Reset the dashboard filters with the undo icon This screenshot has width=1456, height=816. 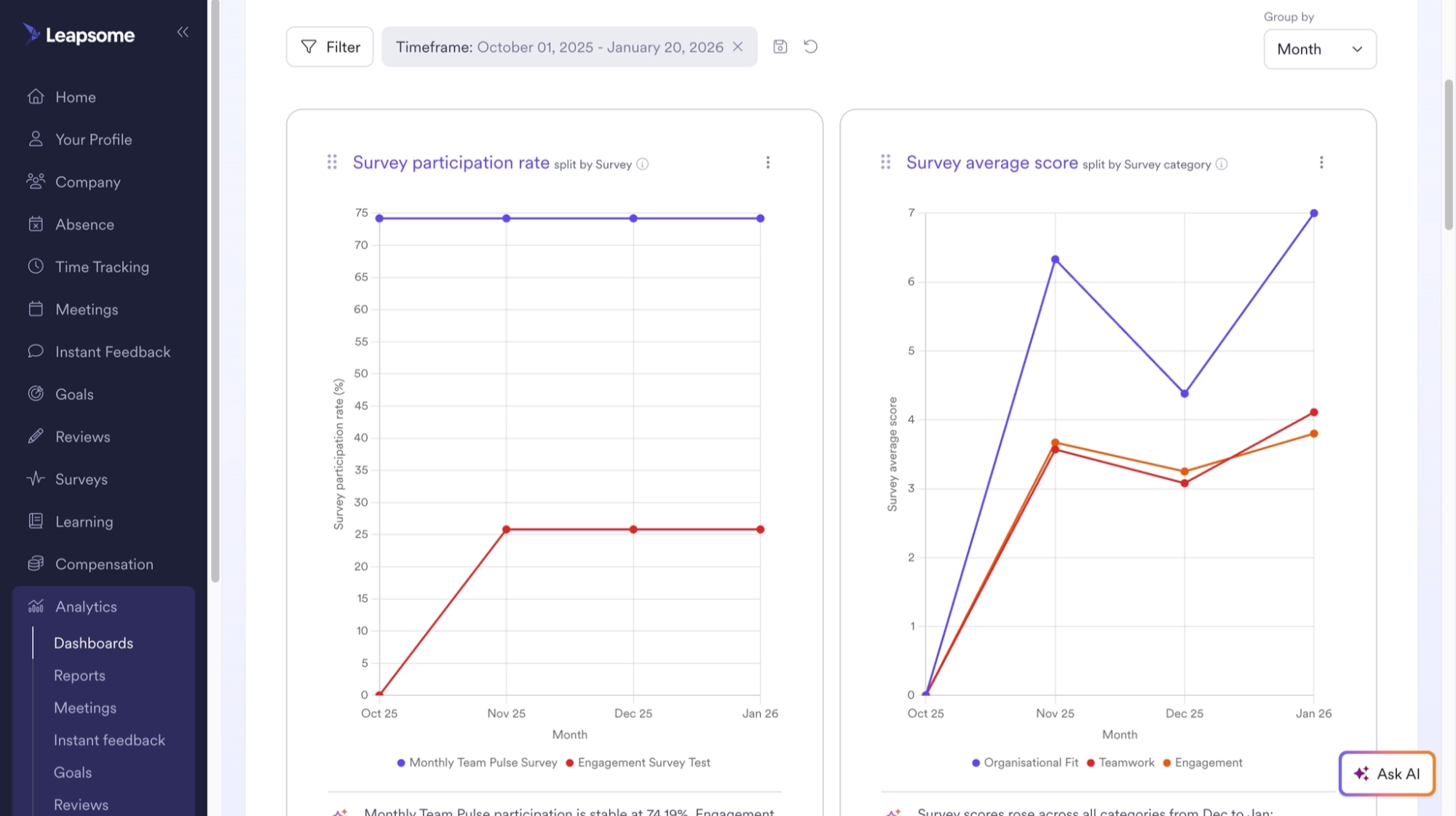click(810, 46)
